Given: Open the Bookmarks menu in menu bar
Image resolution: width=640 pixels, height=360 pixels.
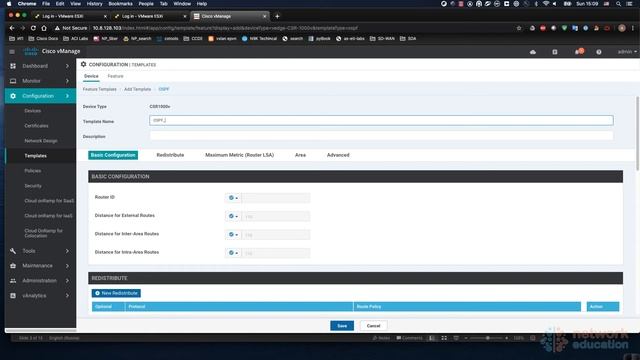Looking at the screenshot, I should (x=120, y=4).
